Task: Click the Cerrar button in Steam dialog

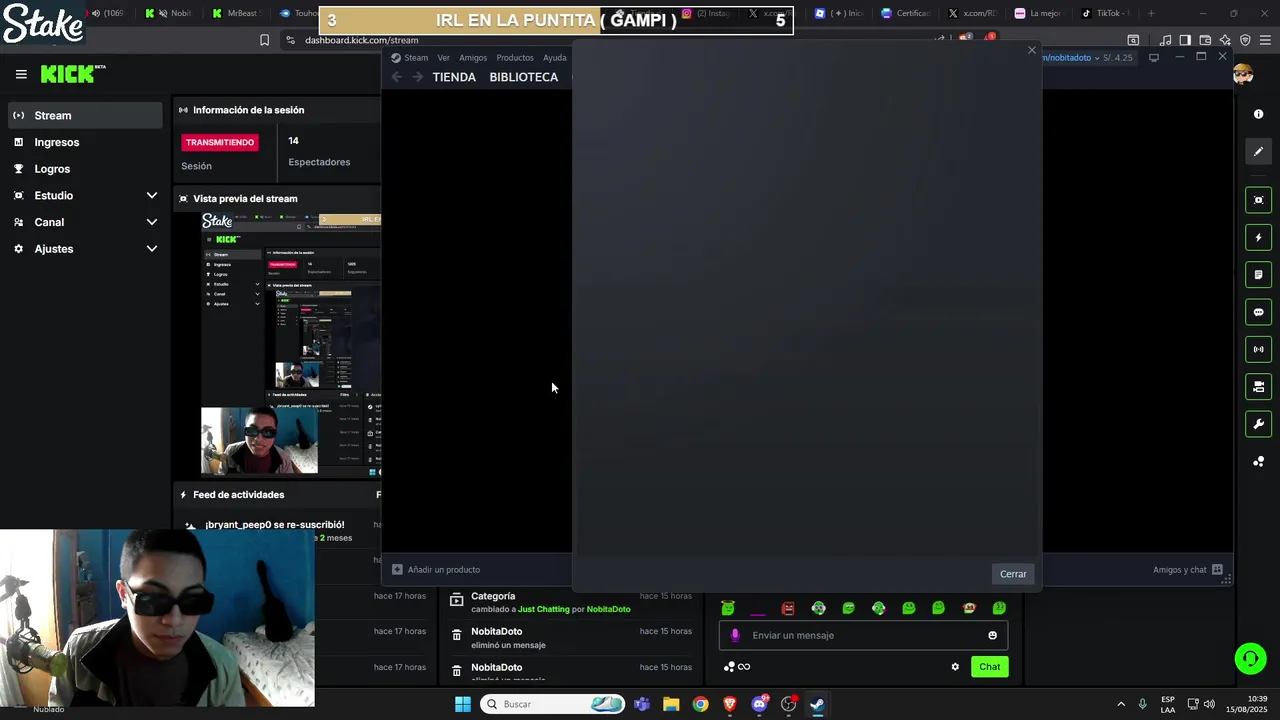Action: pos(1013,574)
